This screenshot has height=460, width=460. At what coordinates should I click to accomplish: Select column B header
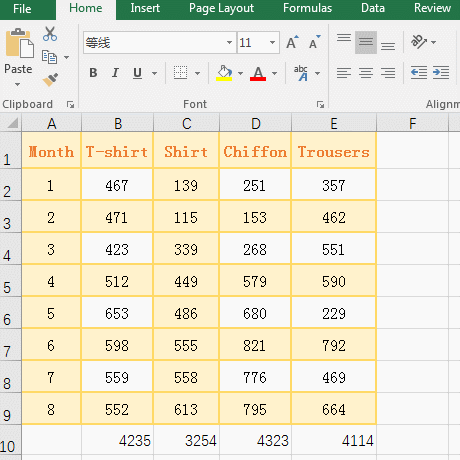[x=117, y=123]
